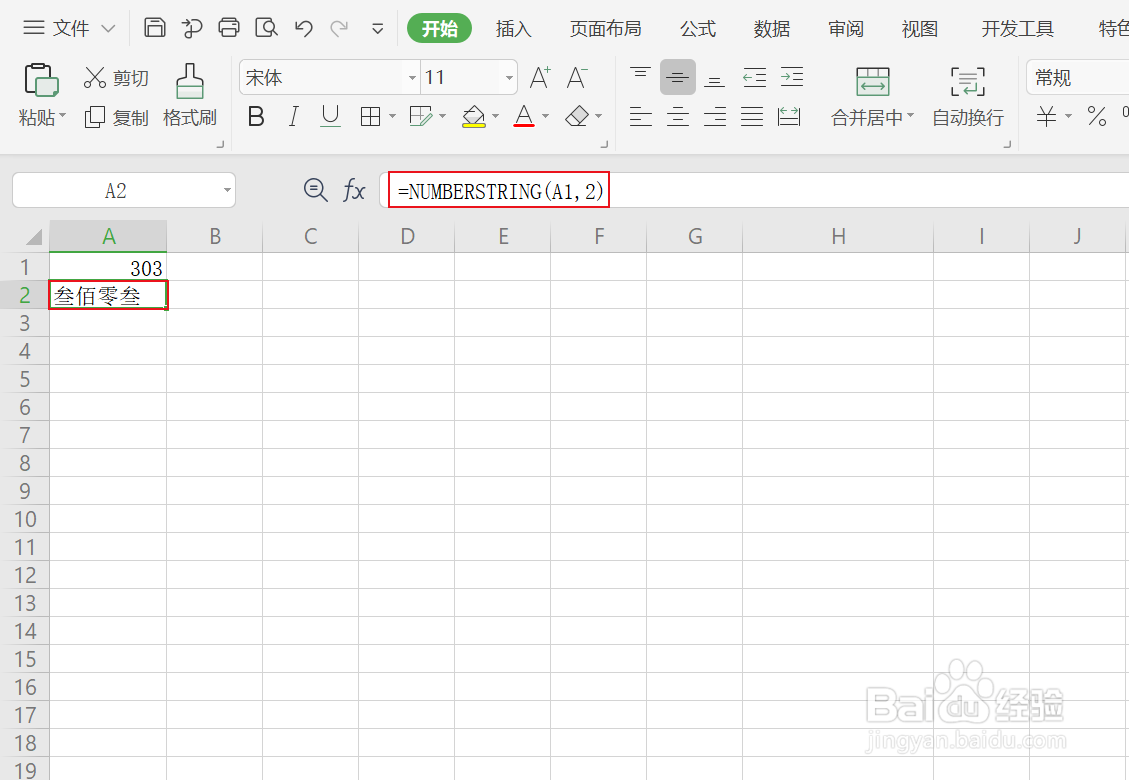Toggle center horizontal alignment

[678, 116]
